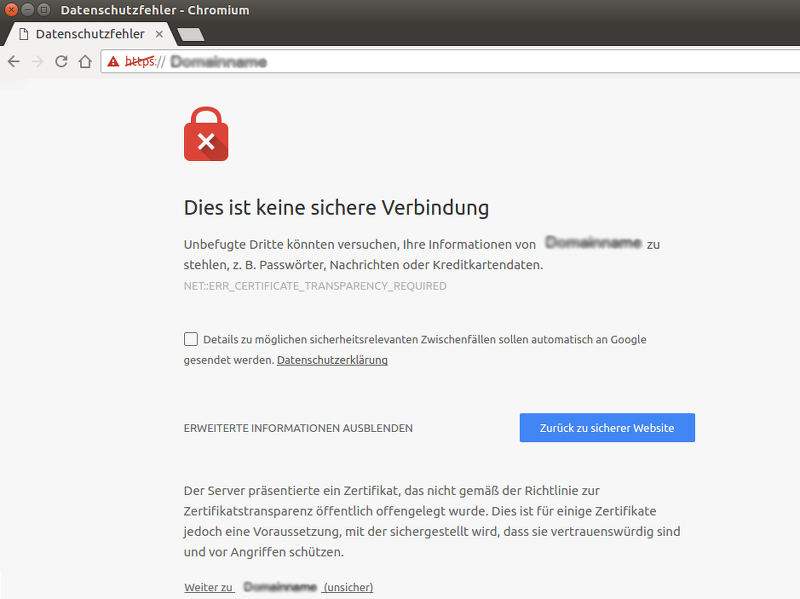Screen dimensions: 800x599
Task: Reload the page with the refresh icon
Action: [x=61, y=62]
